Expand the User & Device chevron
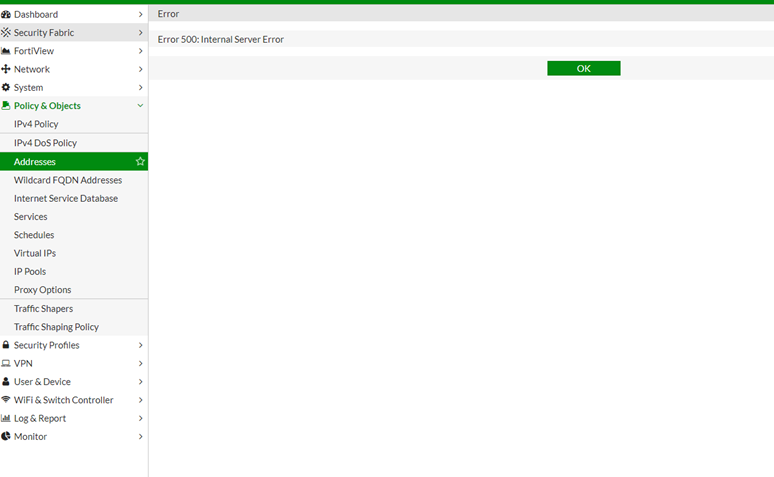Screen dimensions: 774x477 (140, 382)
